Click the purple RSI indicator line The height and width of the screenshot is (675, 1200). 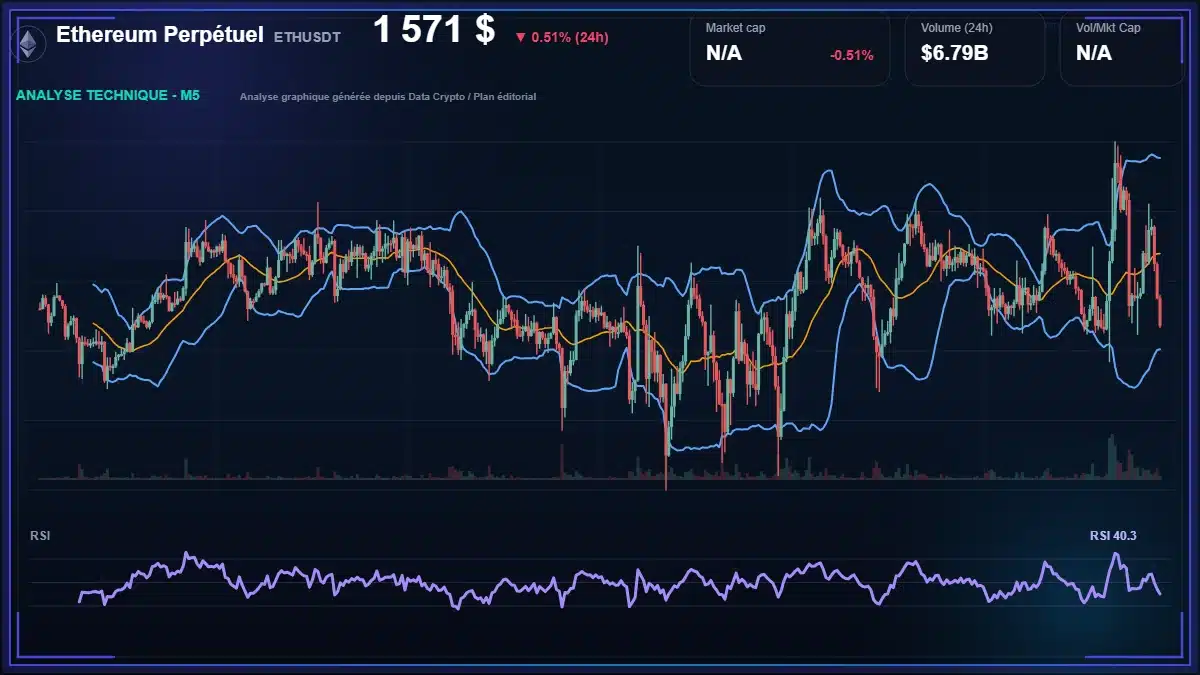click(620, 581)
